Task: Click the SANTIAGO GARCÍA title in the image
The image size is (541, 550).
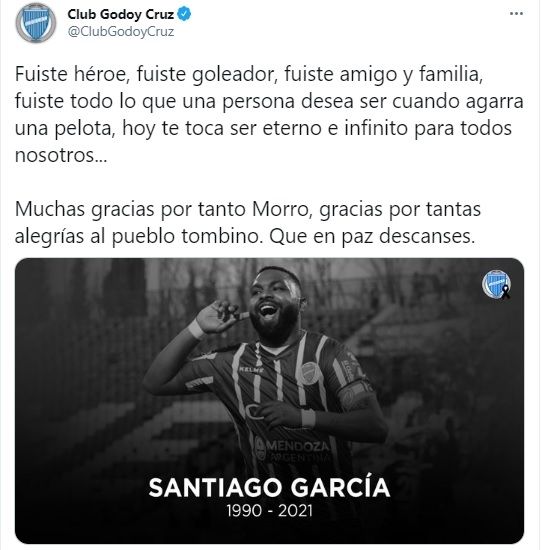Action: pos(269,488)
